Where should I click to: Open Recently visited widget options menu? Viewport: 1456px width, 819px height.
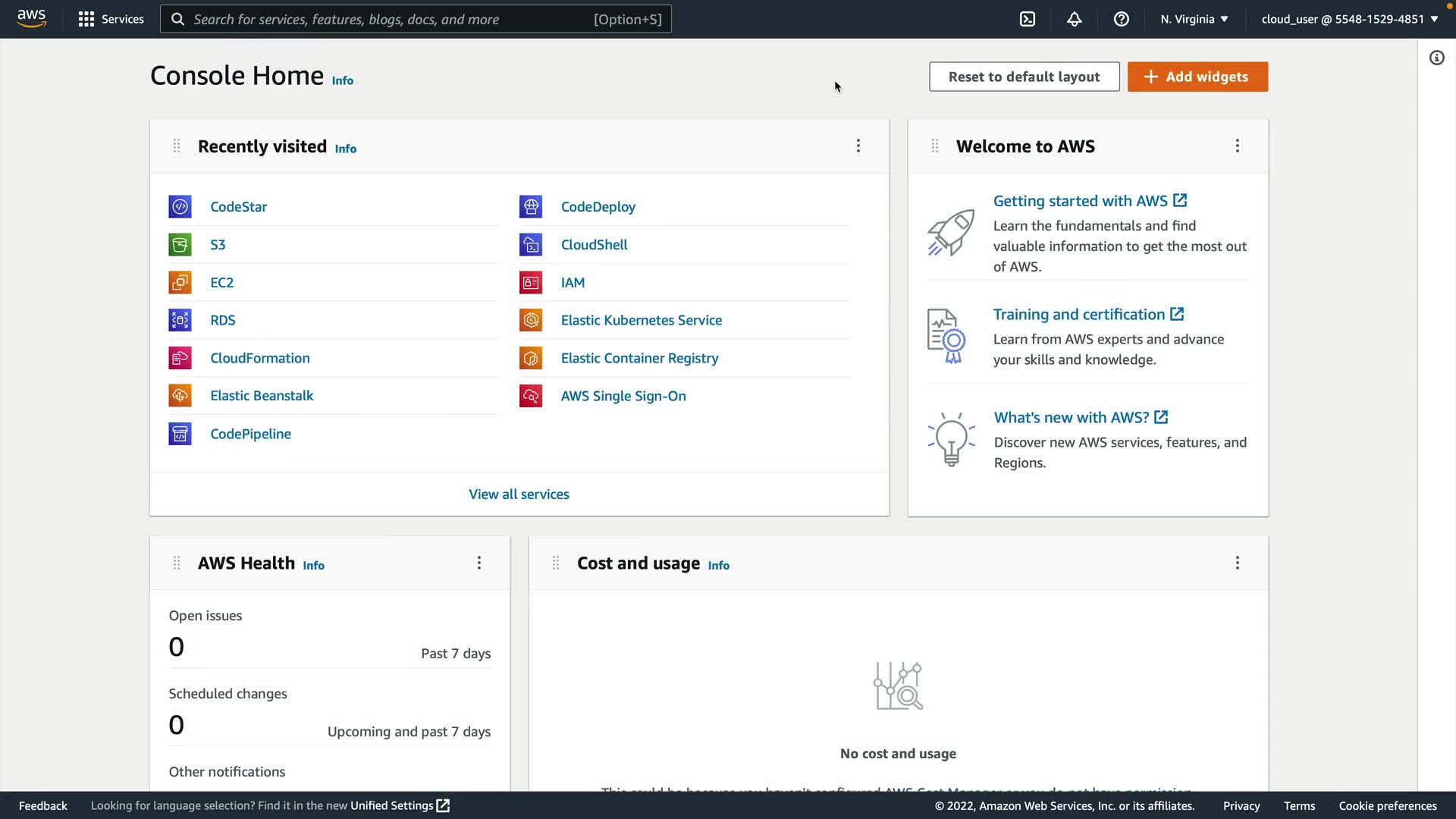(858, 146)
